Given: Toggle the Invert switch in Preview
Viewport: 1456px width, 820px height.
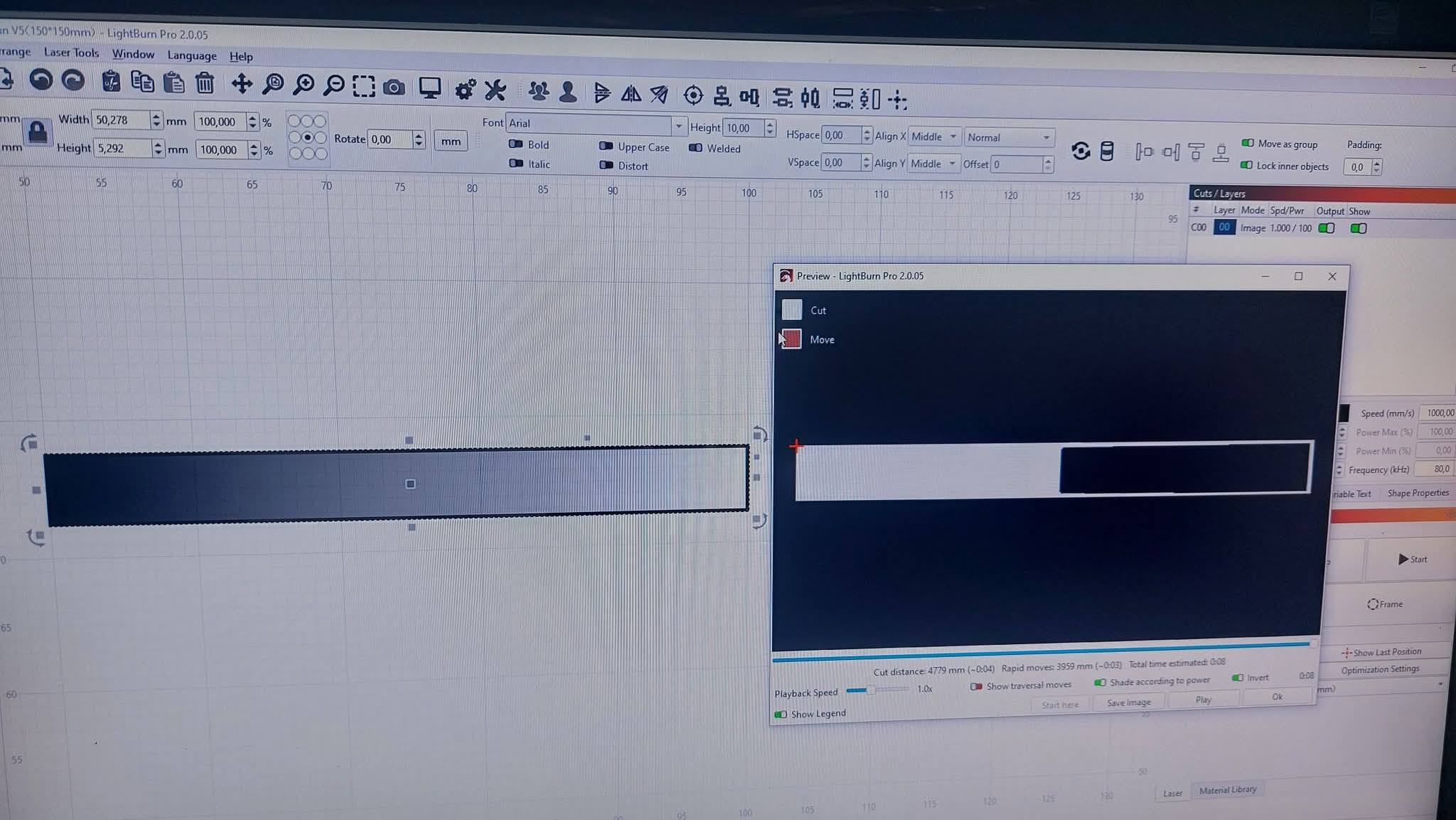Looking at the screenshot, I should tap(1238, 678).
